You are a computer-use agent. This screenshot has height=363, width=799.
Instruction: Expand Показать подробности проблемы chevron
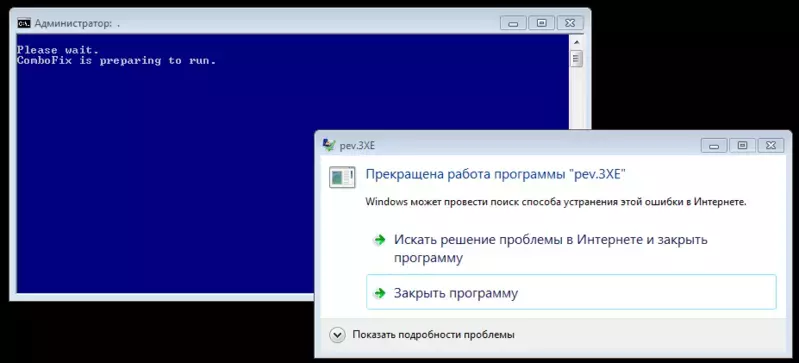click(336, 335)
